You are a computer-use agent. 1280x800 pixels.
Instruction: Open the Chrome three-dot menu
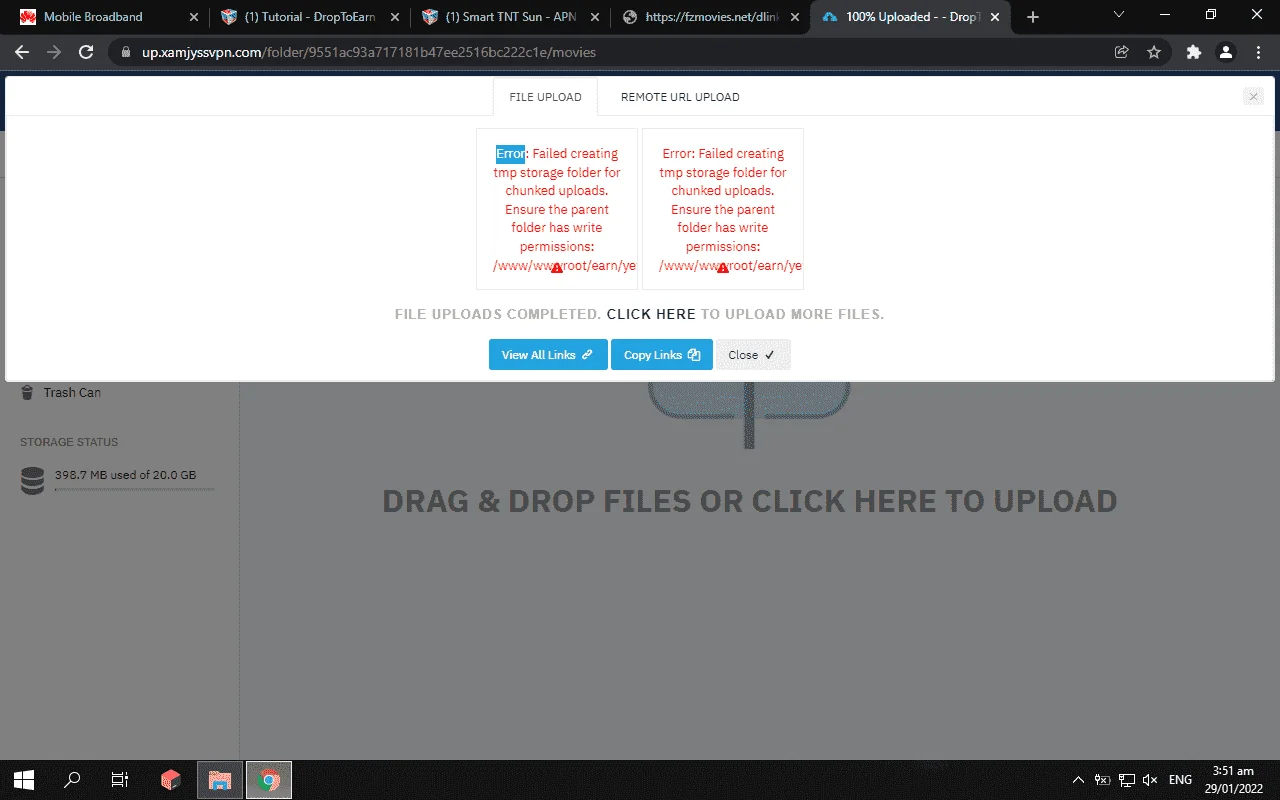point(1257,52)
